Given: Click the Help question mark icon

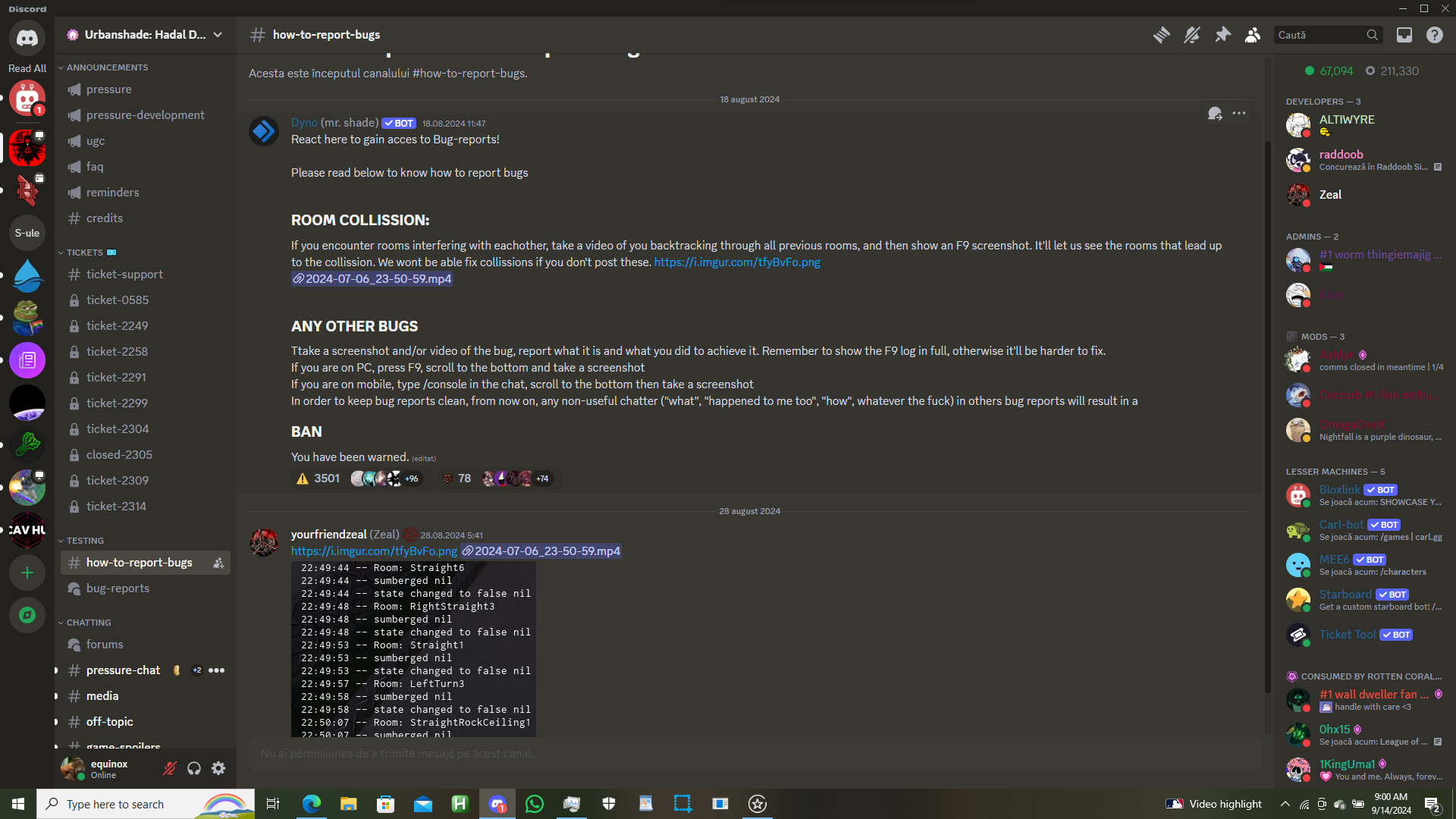Looking at the screenshot, I should click(x=1435, y=35).
